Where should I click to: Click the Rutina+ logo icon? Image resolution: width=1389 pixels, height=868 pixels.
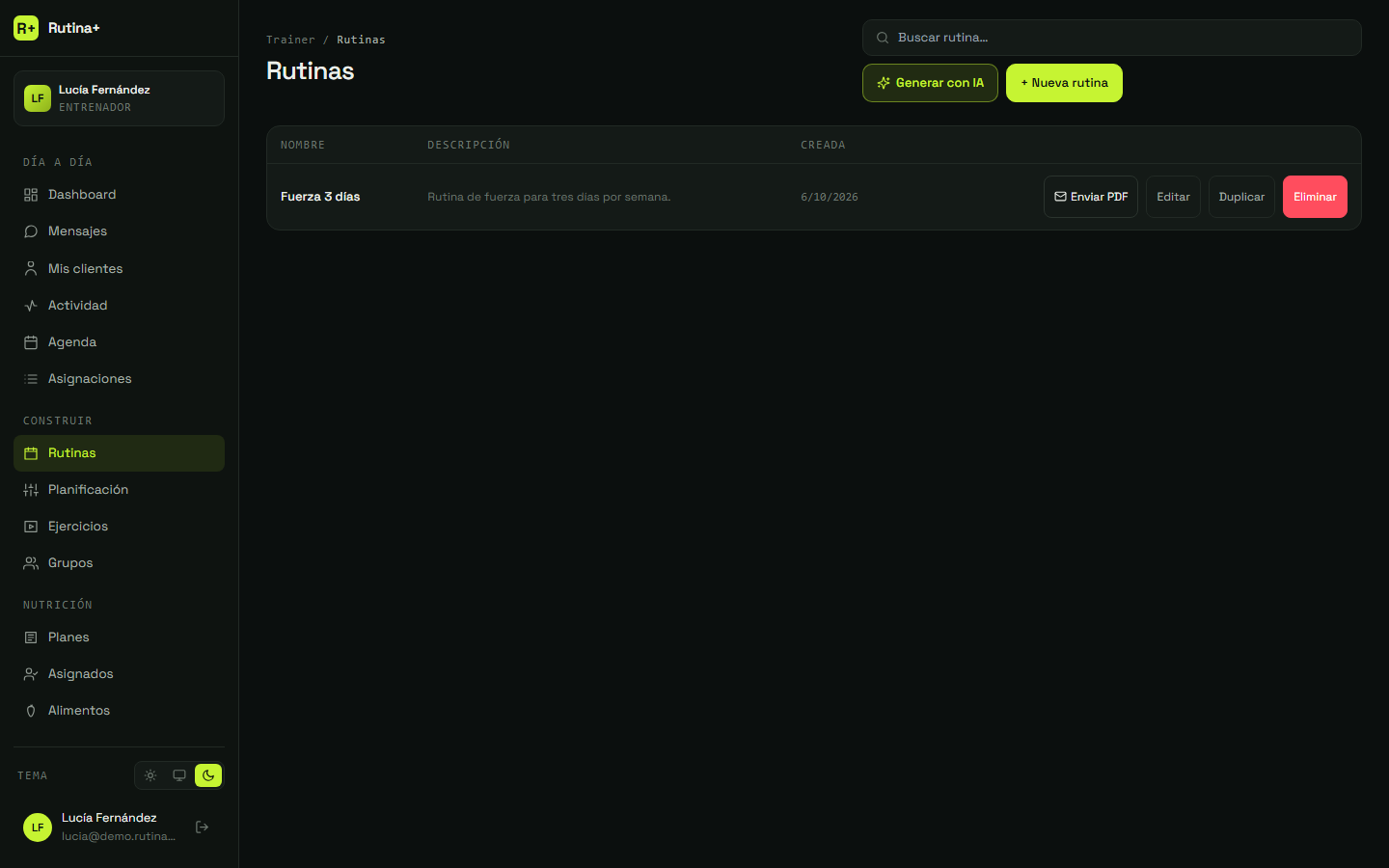26,28
